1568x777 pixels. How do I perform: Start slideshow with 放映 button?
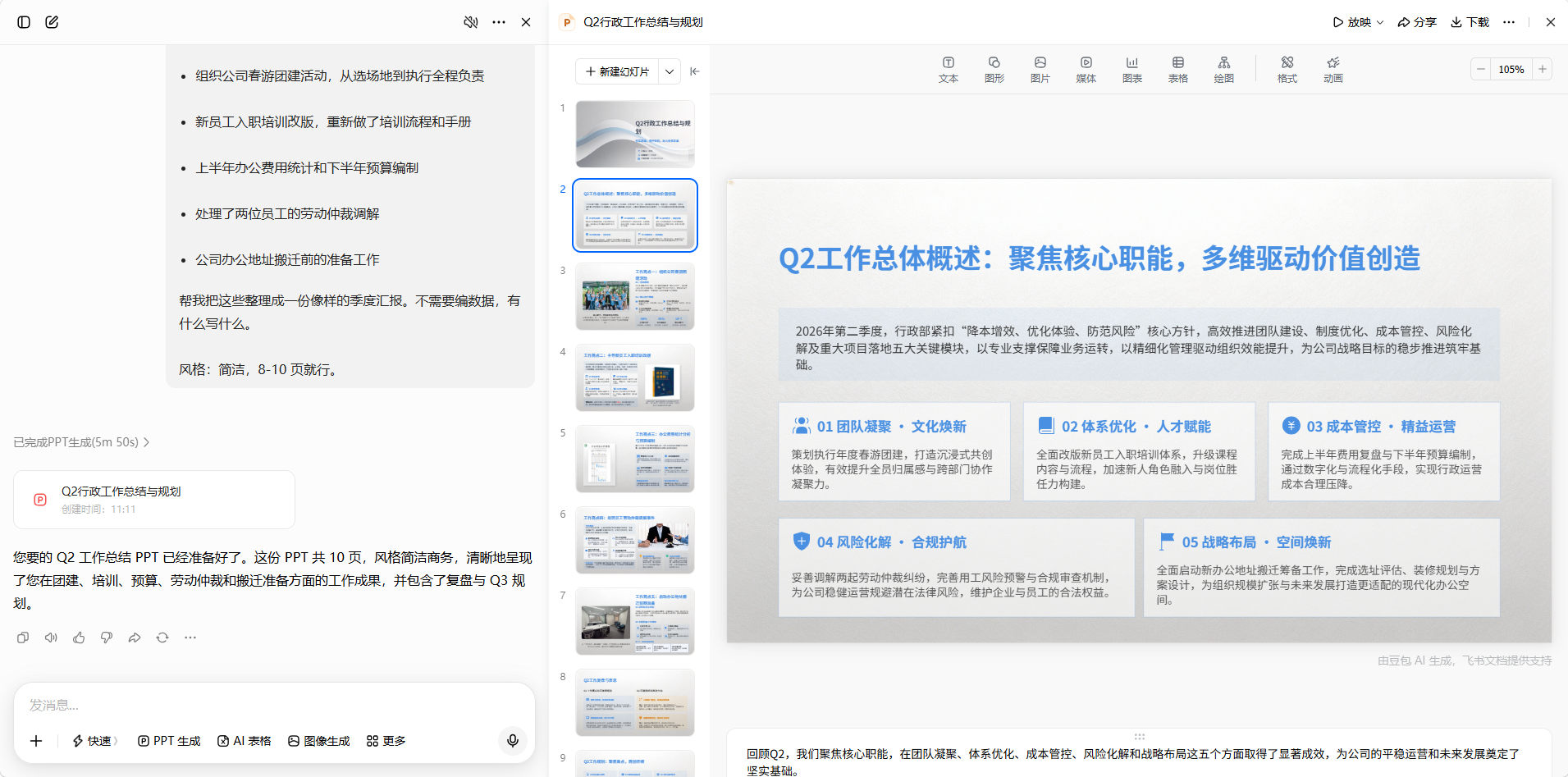pos(1351,22)
